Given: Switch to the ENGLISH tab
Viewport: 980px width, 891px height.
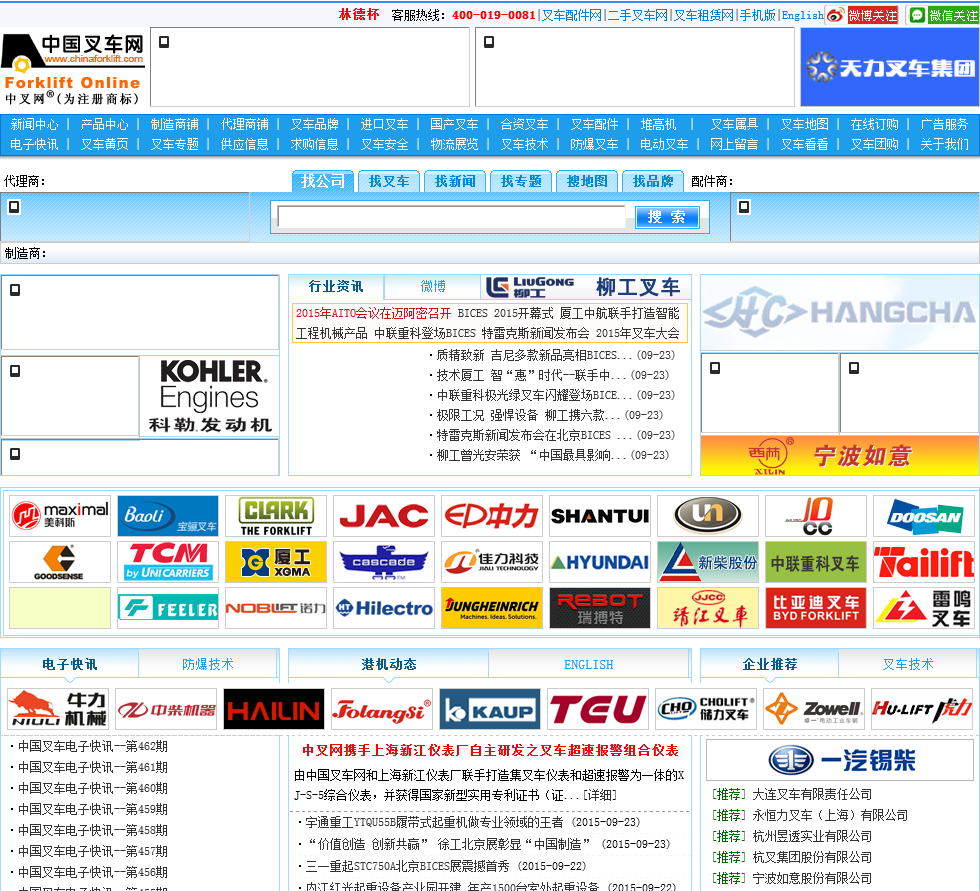Looking at the screenshot, I should [x=588, y=664].
